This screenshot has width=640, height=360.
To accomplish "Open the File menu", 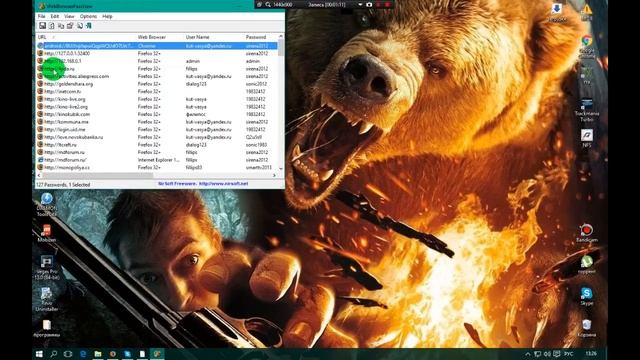I will (41, 16).
